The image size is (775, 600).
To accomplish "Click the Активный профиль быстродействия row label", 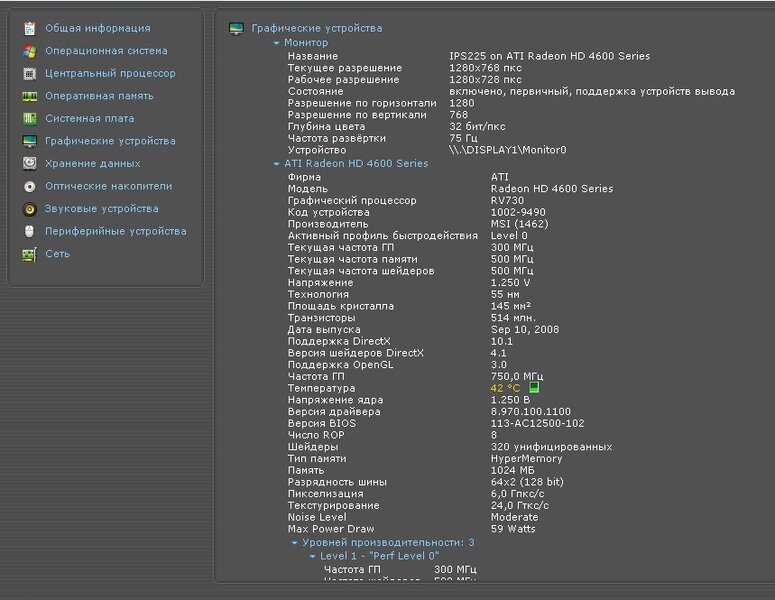I will click(x=383, y=235).
